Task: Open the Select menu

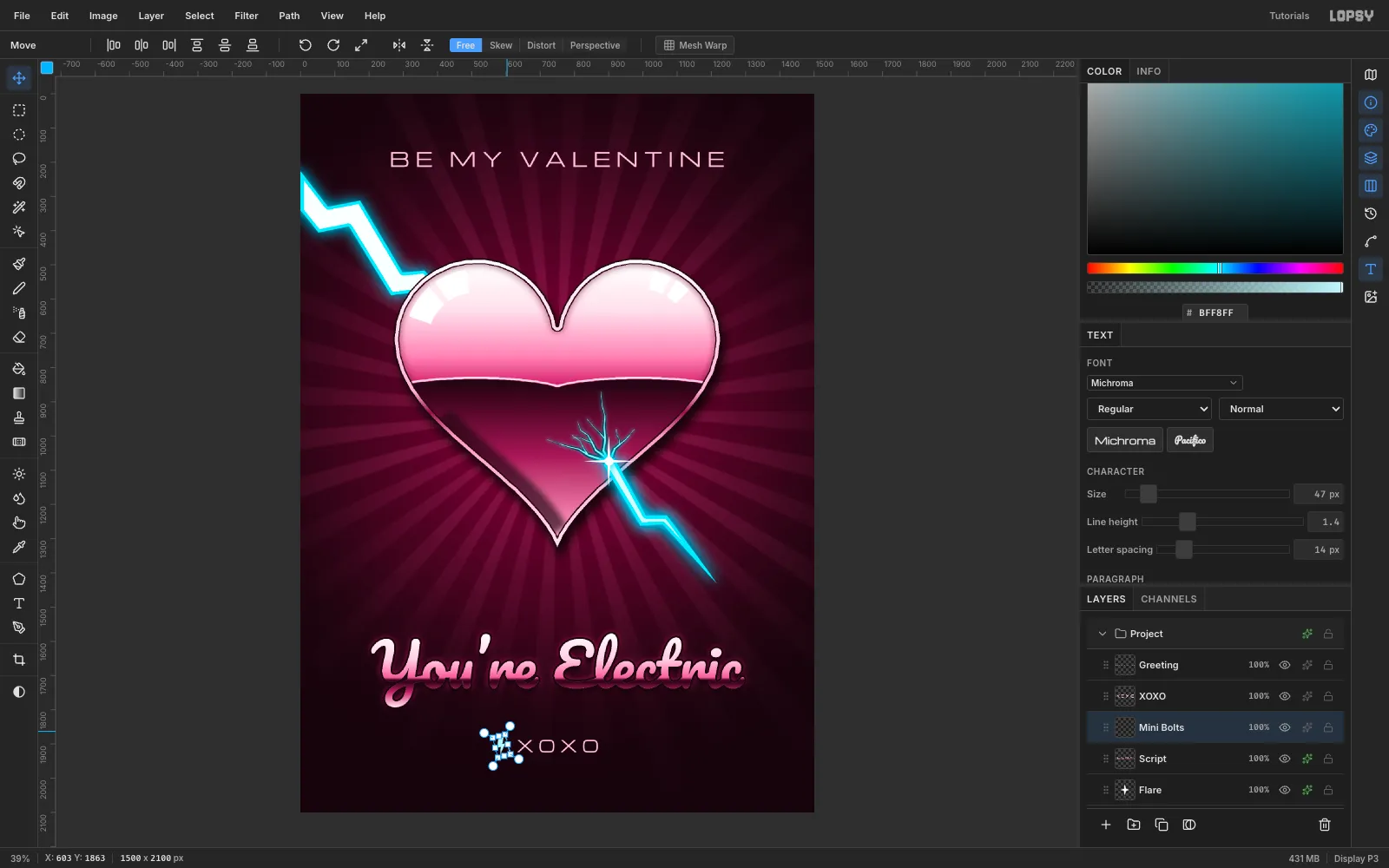Action: [200, 16]
